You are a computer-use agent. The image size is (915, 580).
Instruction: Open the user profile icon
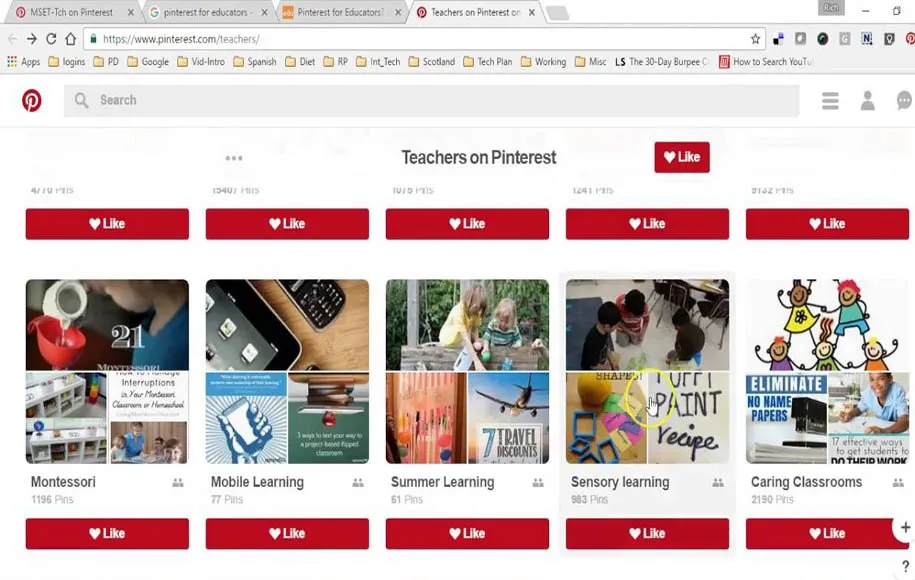coord(868,101)
